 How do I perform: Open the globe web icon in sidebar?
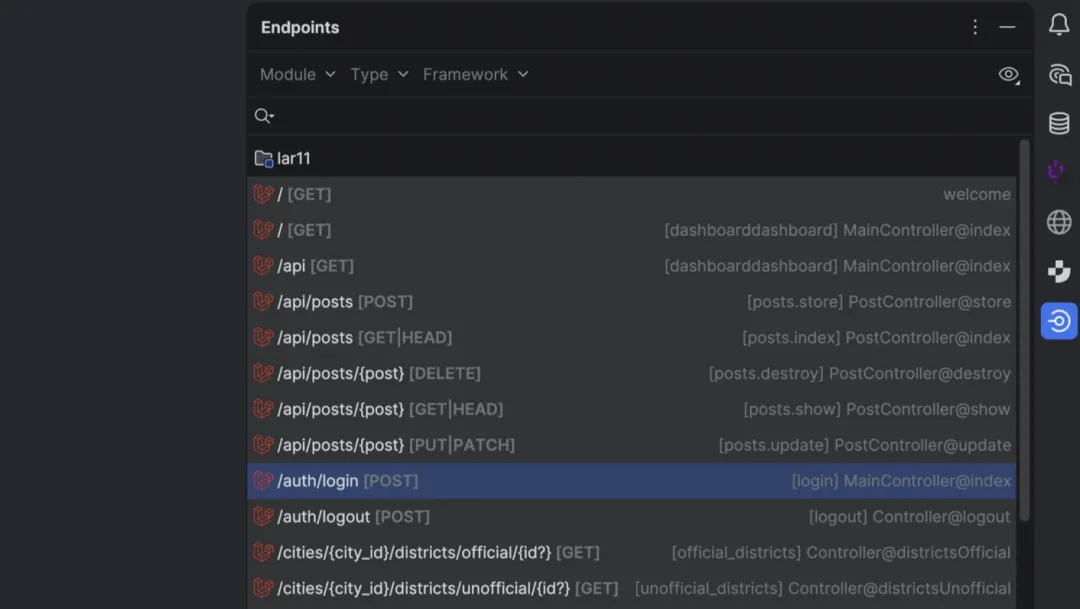click(1059, 222)
